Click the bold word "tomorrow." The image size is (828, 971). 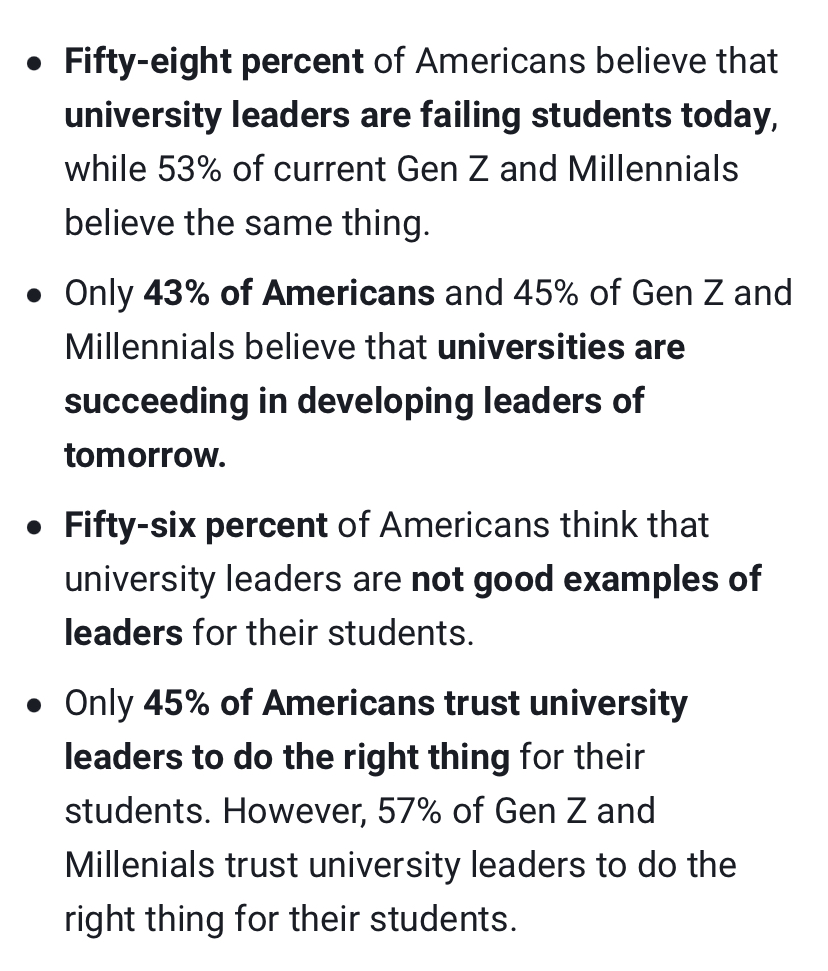145,454
